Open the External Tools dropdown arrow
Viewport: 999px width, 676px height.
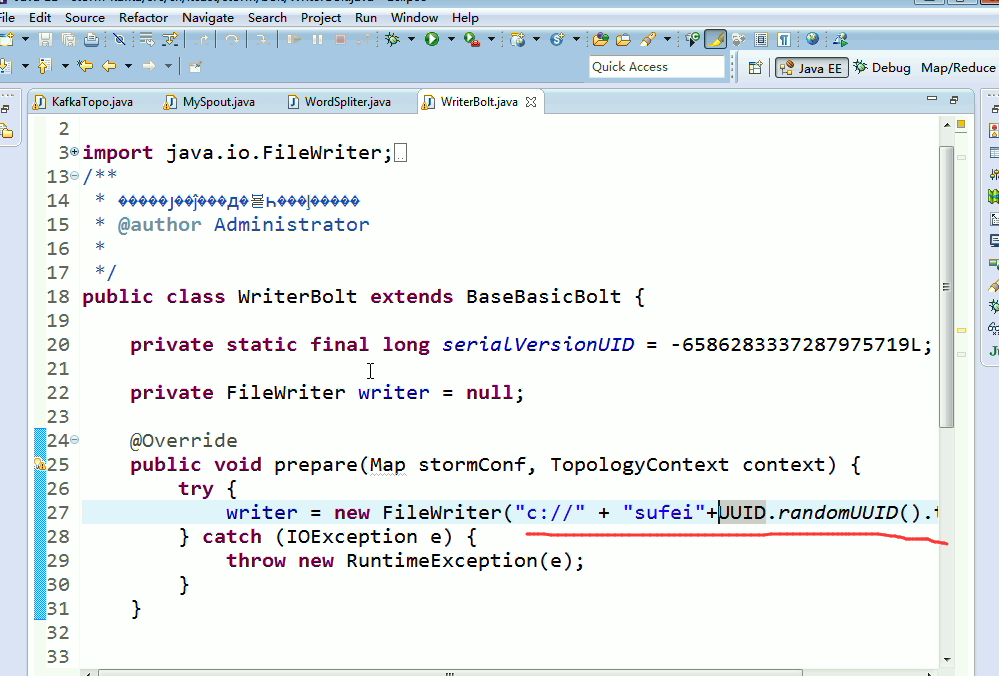[x=491, y=40]
